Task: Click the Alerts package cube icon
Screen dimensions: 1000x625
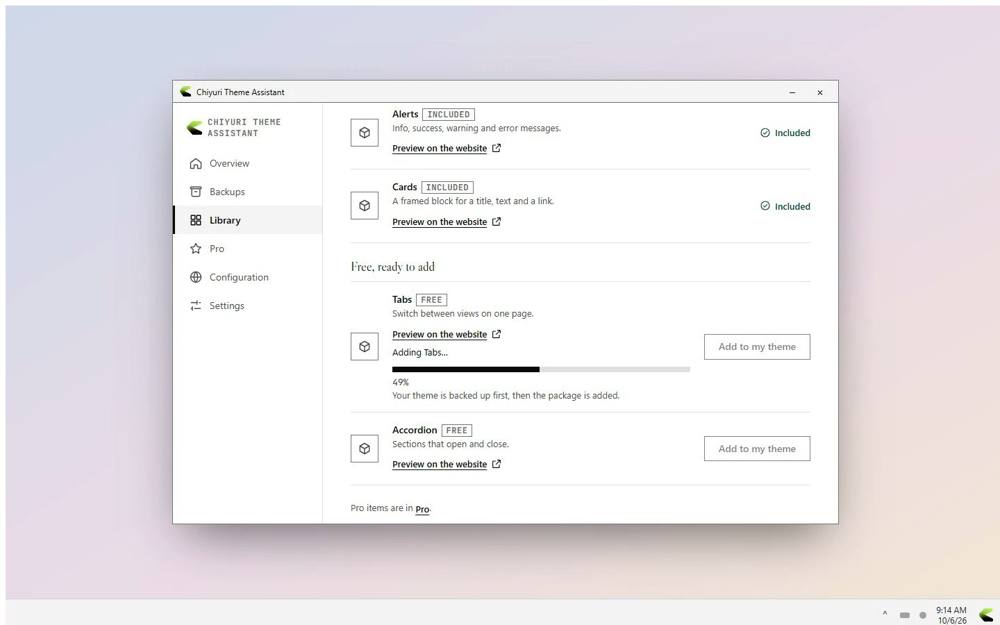Action: [364, 133]
